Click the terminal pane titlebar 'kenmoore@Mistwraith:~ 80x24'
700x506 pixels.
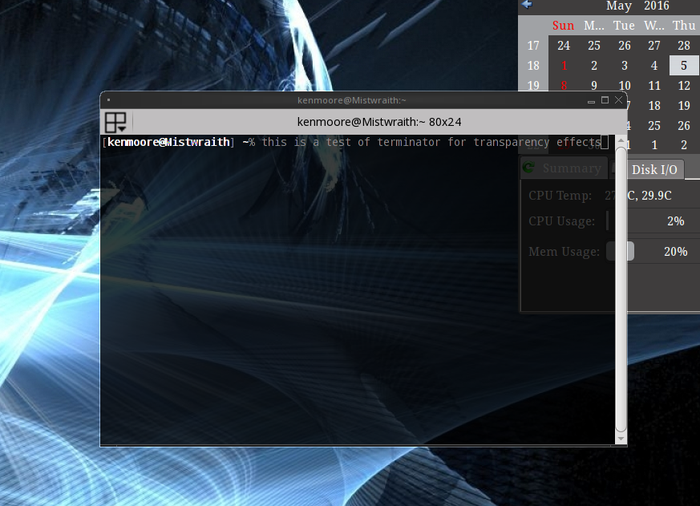[x=379, y=122]
